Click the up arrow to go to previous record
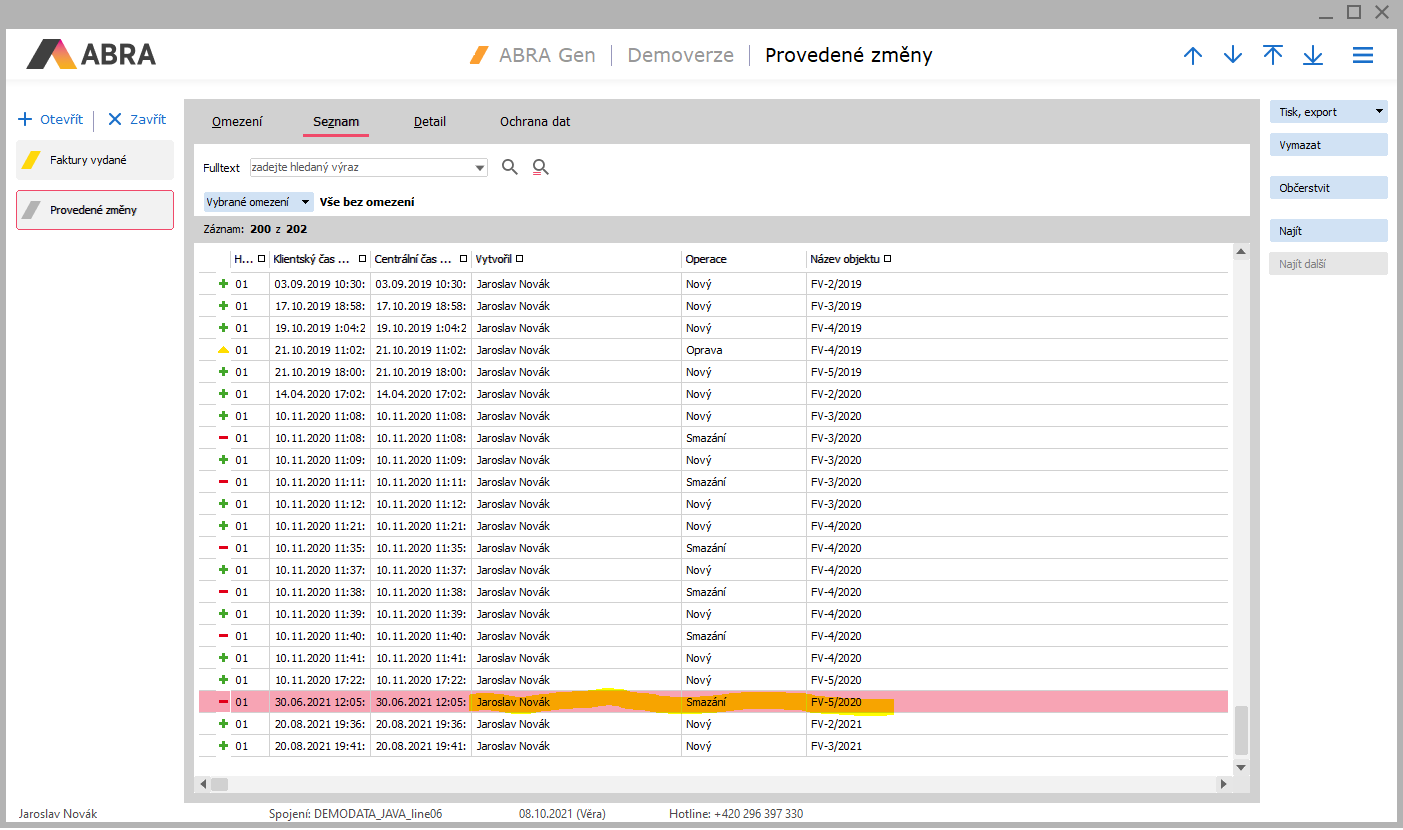The image size is (1403, 830). [1192, 56]
